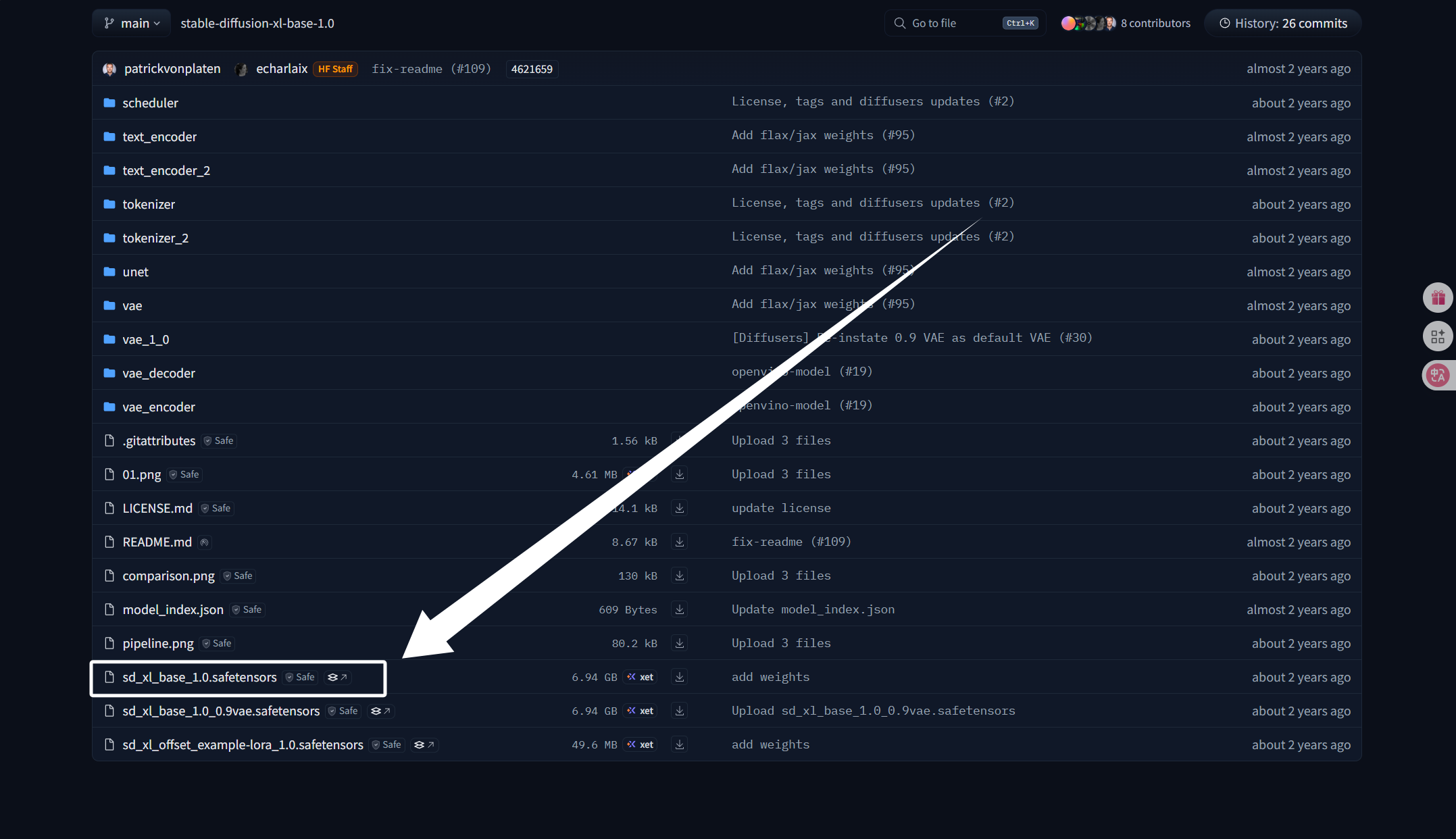Click the xet badge for the offset example-lora file
This screenshot has width=1456, height=839.
tap(640, 744)
